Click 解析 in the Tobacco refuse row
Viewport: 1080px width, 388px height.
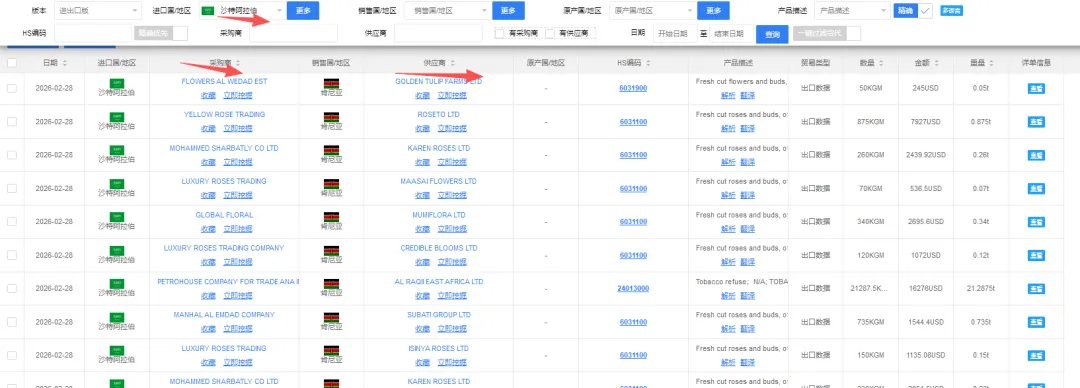728,296
